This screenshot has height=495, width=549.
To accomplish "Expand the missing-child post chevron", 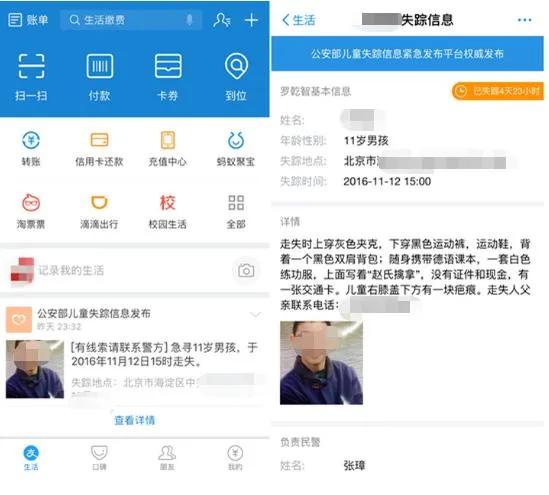I will [256, 314].
